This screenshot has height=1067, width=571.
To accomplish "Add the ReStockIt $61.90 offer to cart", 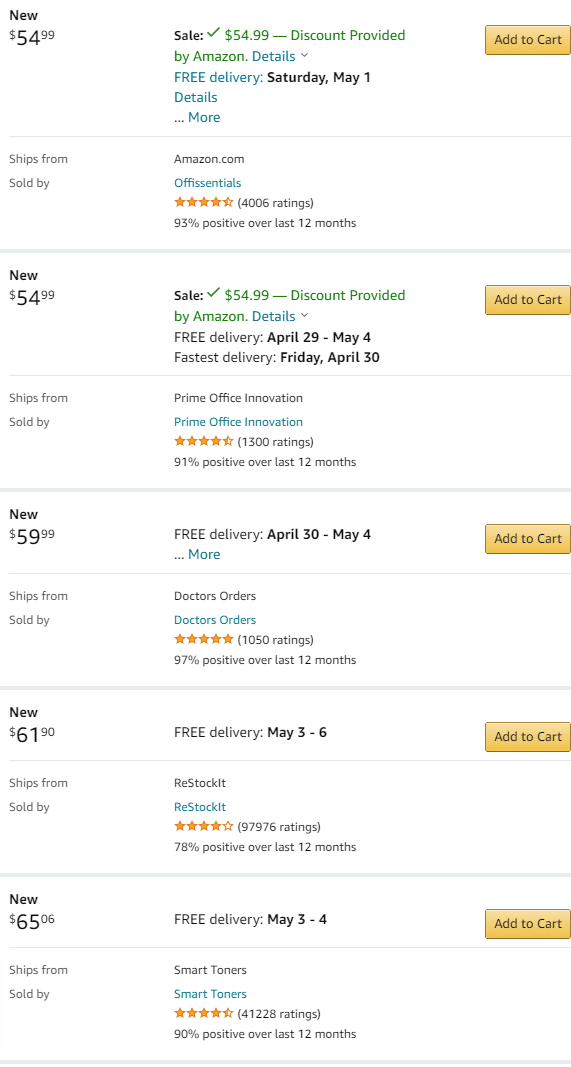I will point(527,736).
